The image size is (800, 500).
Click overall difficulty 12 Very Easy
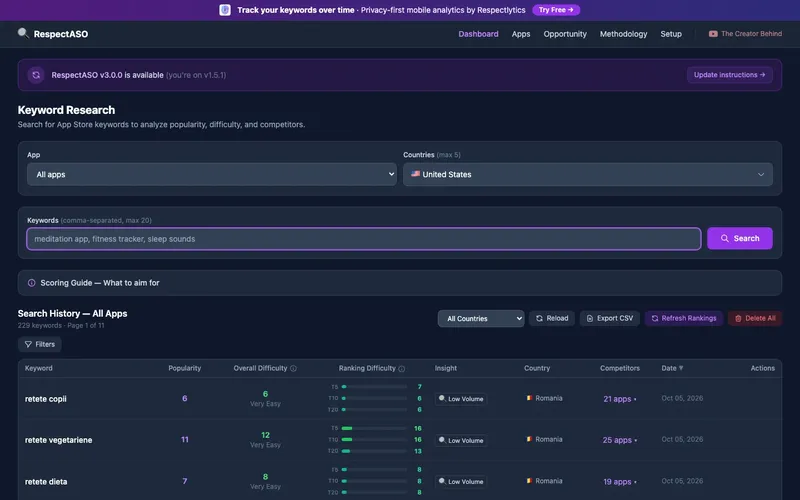click(x=265, y=439)
